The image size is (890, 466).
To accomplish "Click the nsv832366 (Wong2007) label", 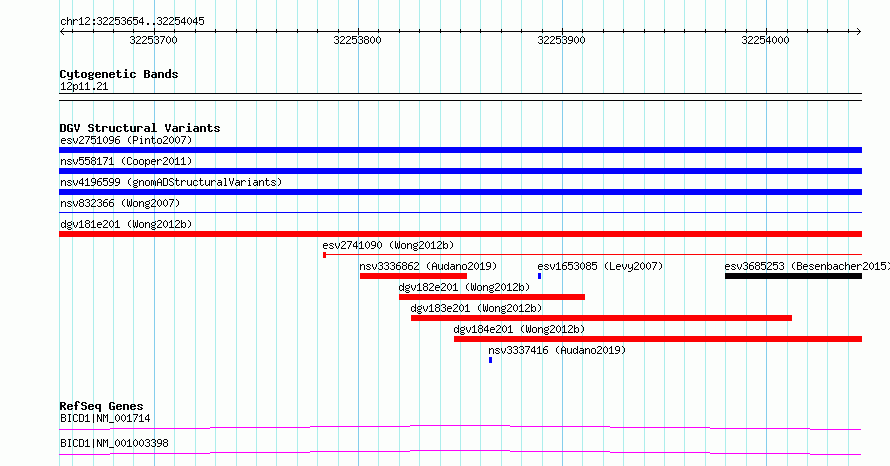I will tap(120, 203).
